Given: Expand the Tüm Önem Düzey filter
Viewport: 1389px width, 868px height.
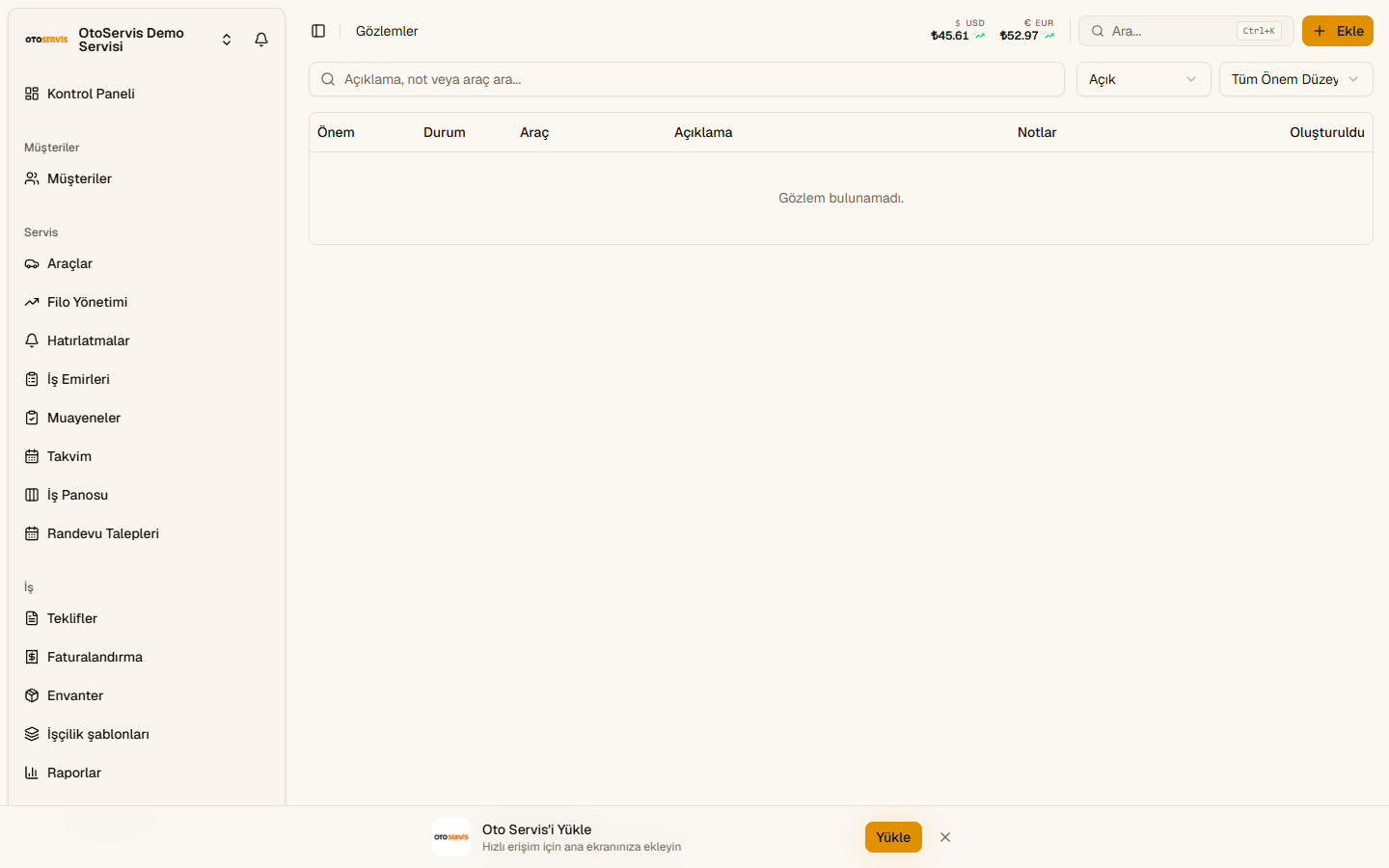Looking at the screenshot, I should click(x=1295, y=79).
